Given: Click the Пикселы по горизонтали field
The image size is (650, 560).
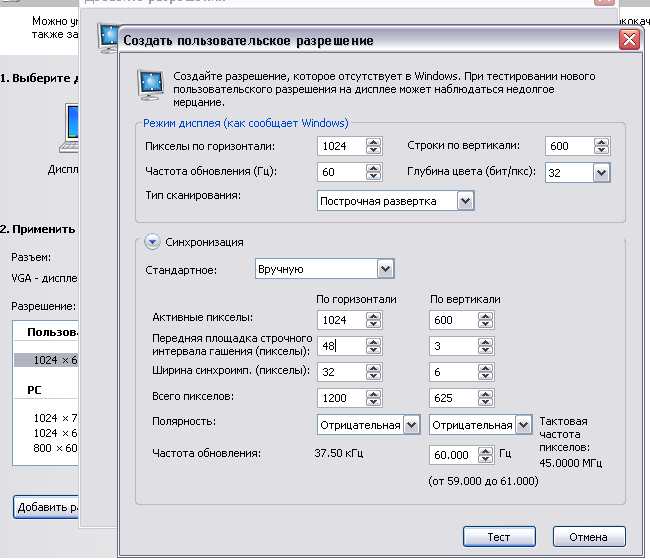Looking at the screenshot, I should tap(340, 146).
